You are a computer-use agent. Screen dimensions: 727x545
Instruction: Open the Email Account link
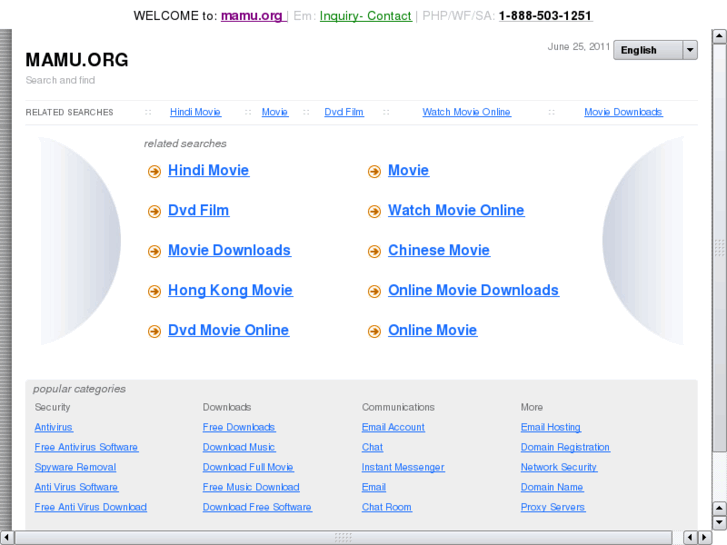(x=393, y=427)
